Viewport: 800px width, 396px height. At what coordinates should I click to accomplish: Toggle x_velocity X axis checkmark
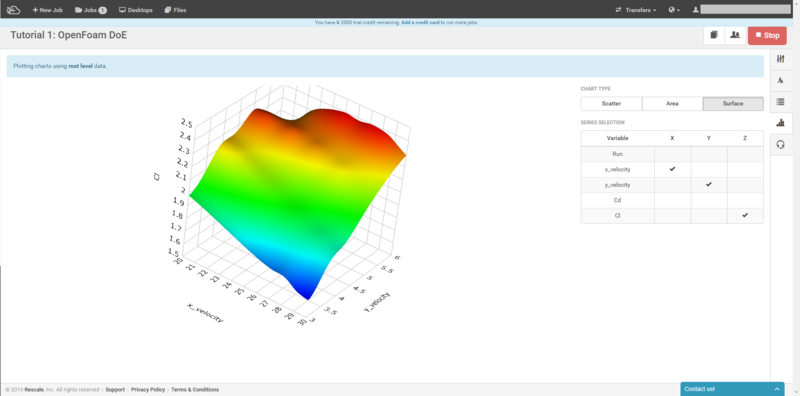click(x=672, y=169)
